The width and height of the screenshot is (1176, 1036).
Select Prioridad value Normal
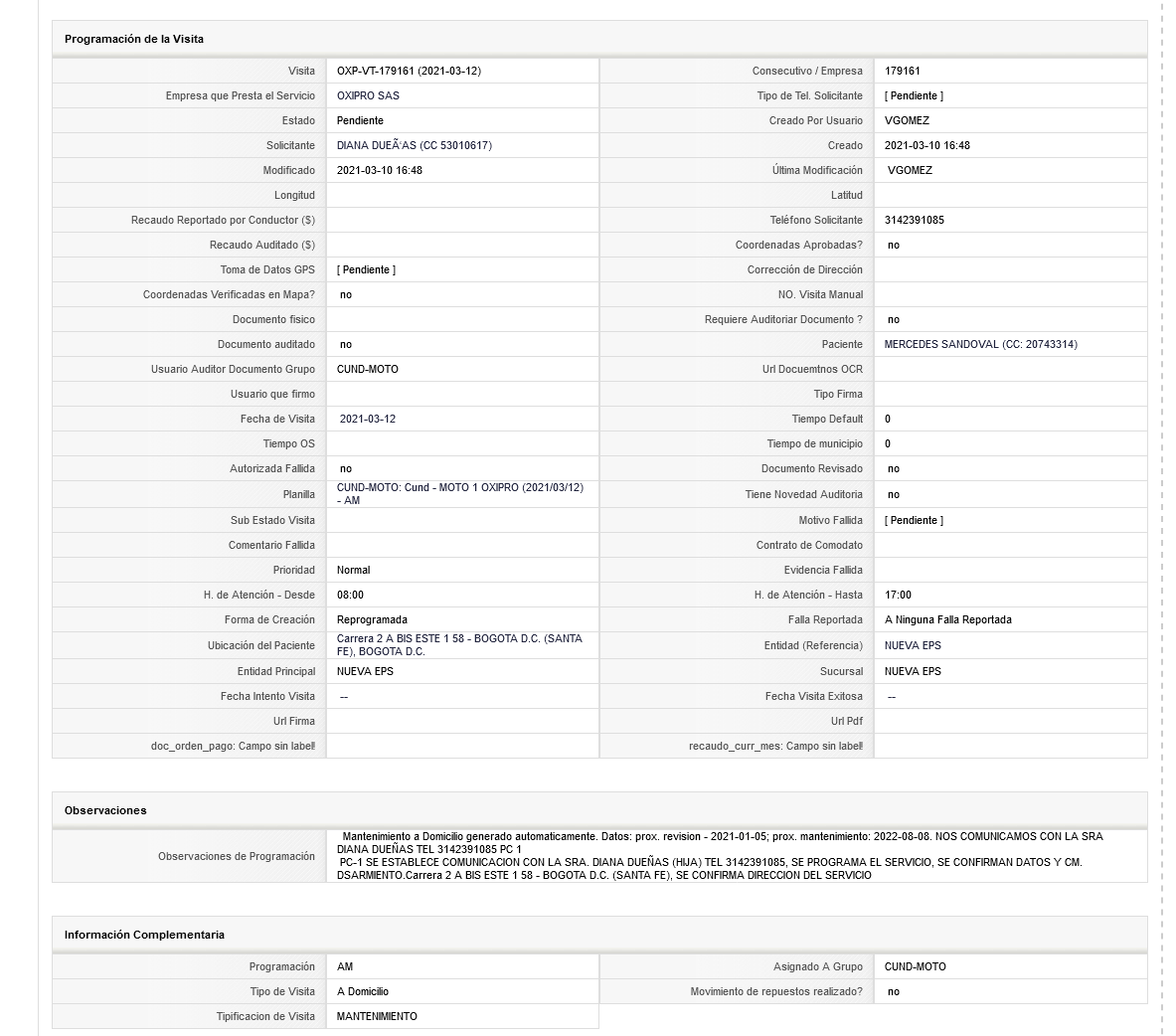(353, 570)
